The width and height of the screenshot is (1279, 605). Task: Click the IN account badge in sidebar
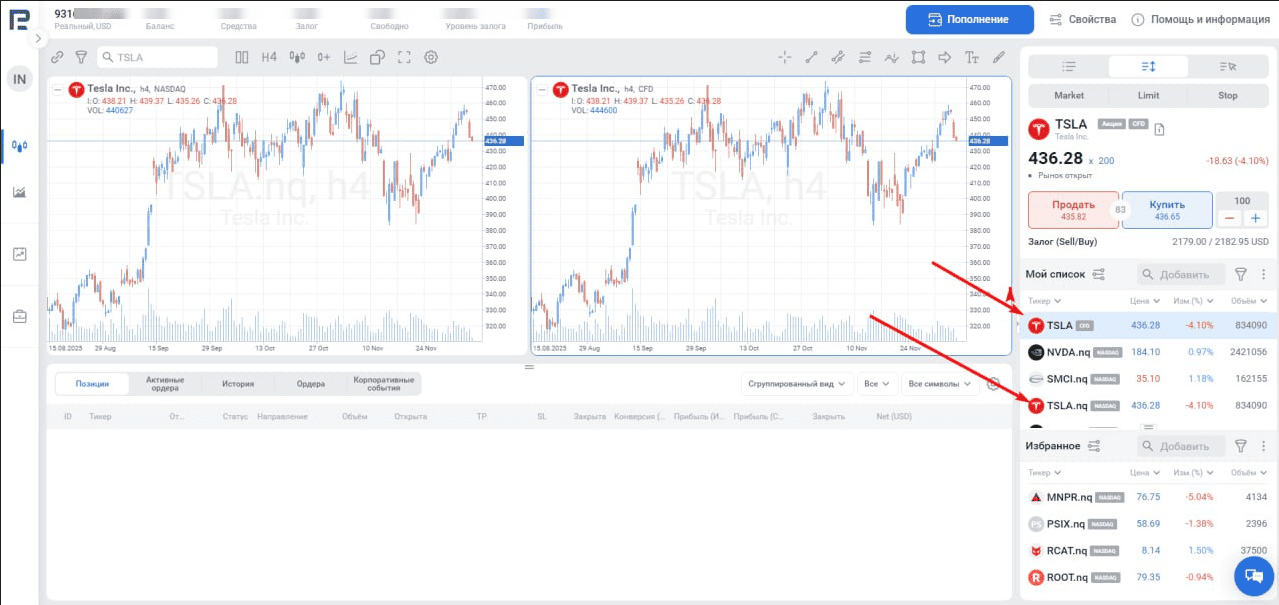[19, 79]
